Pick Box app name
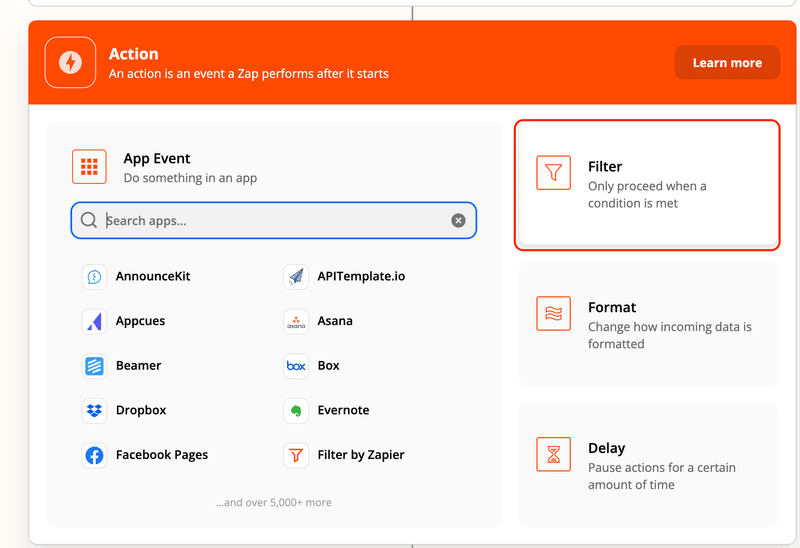800x548 pixels. [x=329, y=365]
